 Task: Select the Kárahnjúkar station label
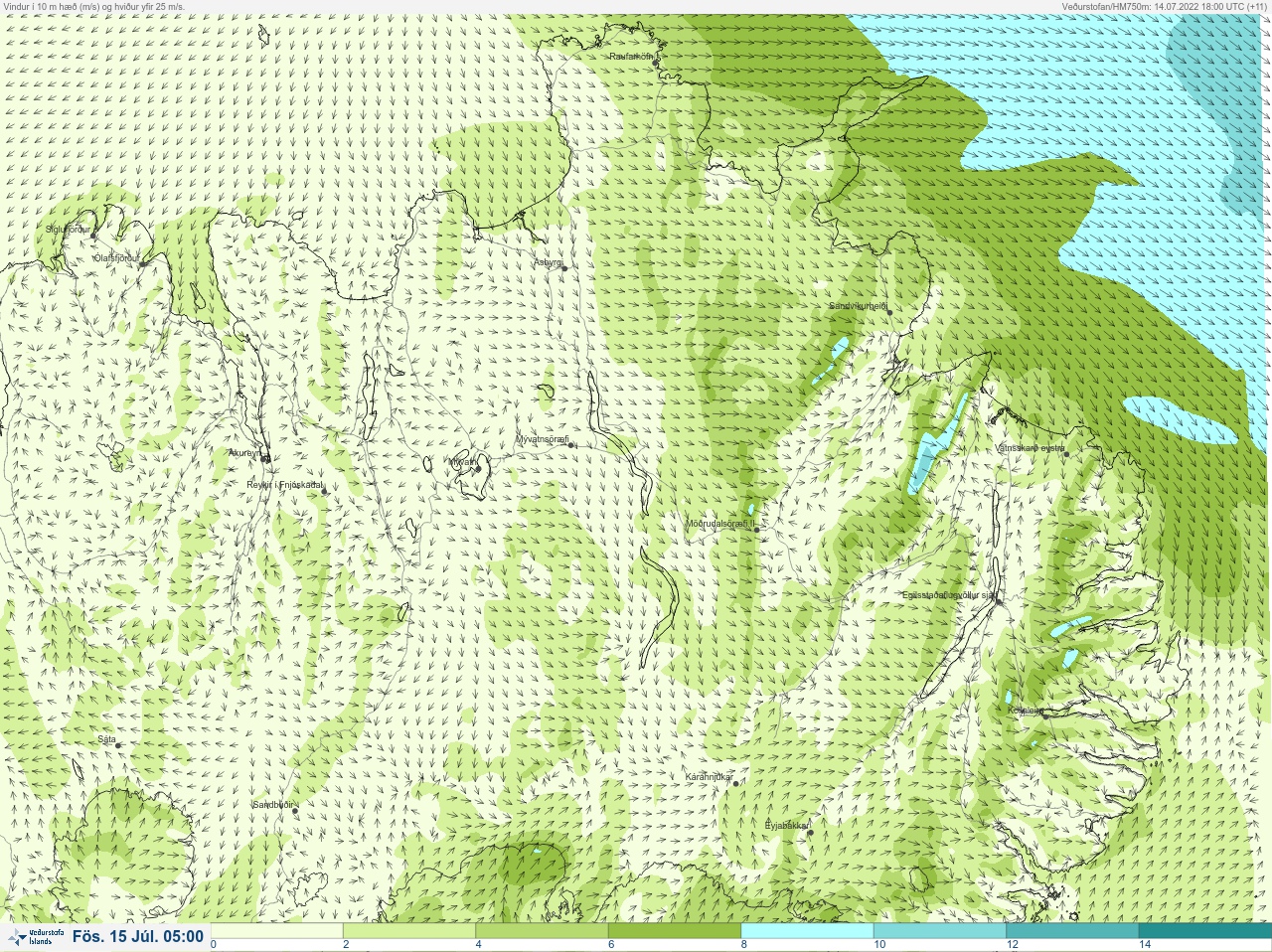click(709, 777)
